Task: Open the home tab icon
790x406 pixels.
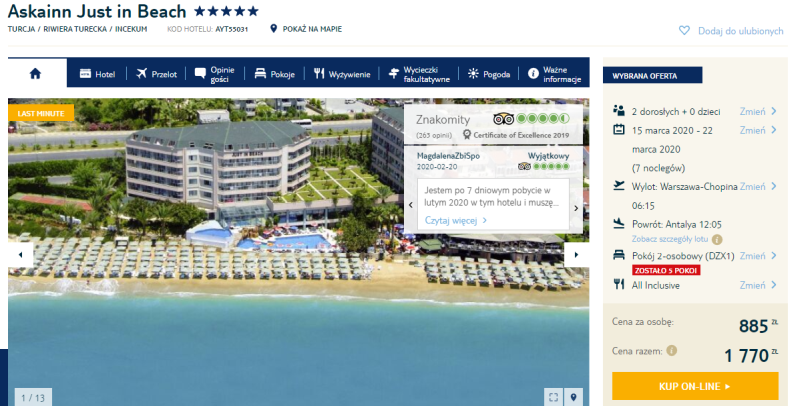Action: 35,74
